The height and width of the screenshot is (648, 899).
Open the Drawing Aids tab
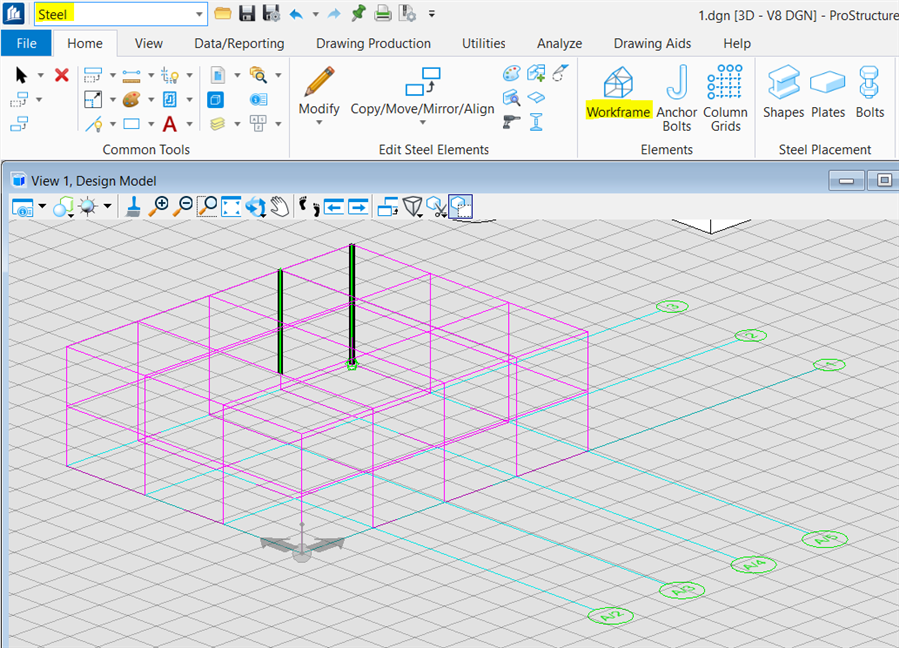652,44
